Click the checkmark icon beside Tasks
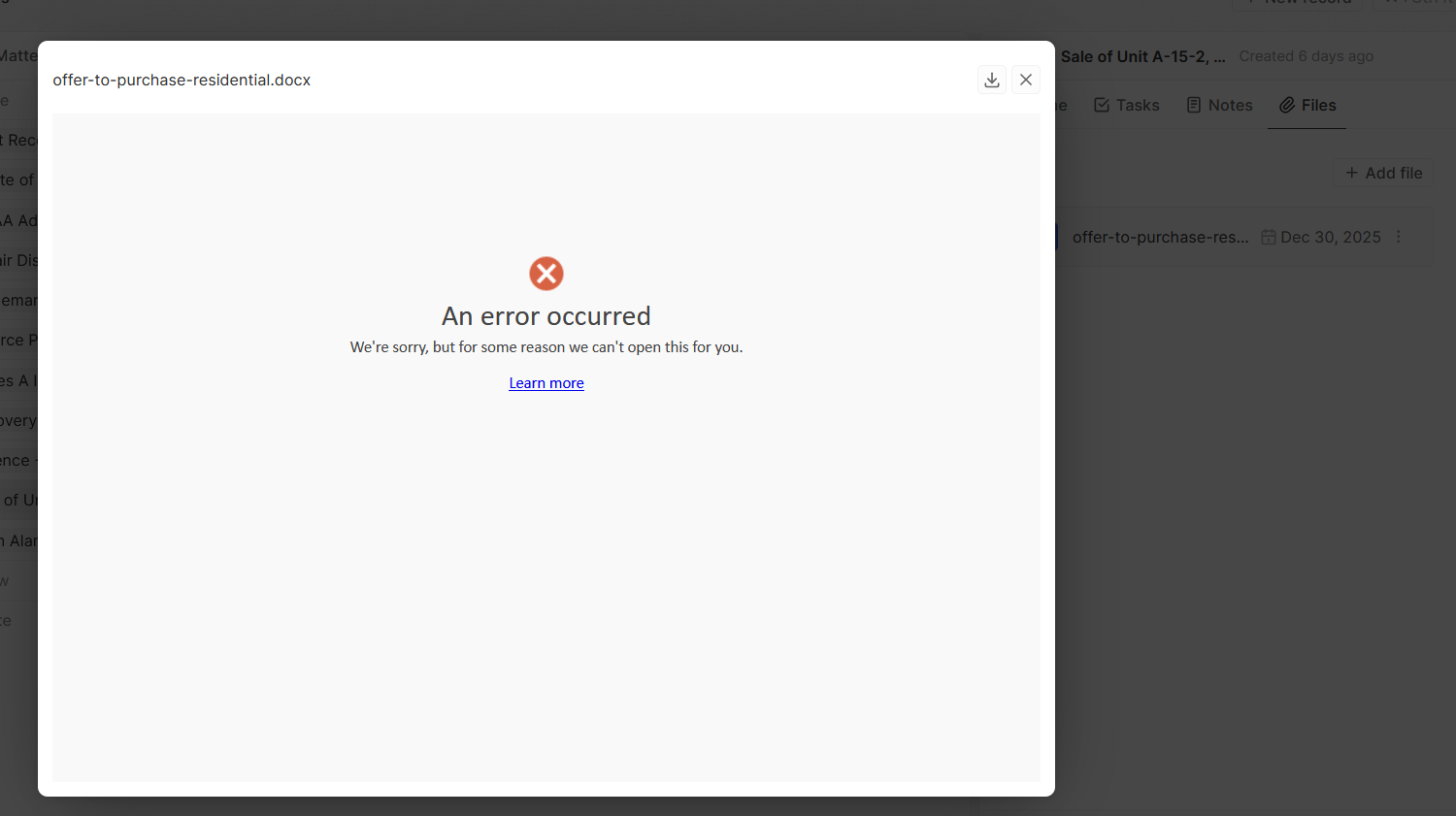Screen dimensions: 1456x816 pyautogui.click(x=1102, y=104)
